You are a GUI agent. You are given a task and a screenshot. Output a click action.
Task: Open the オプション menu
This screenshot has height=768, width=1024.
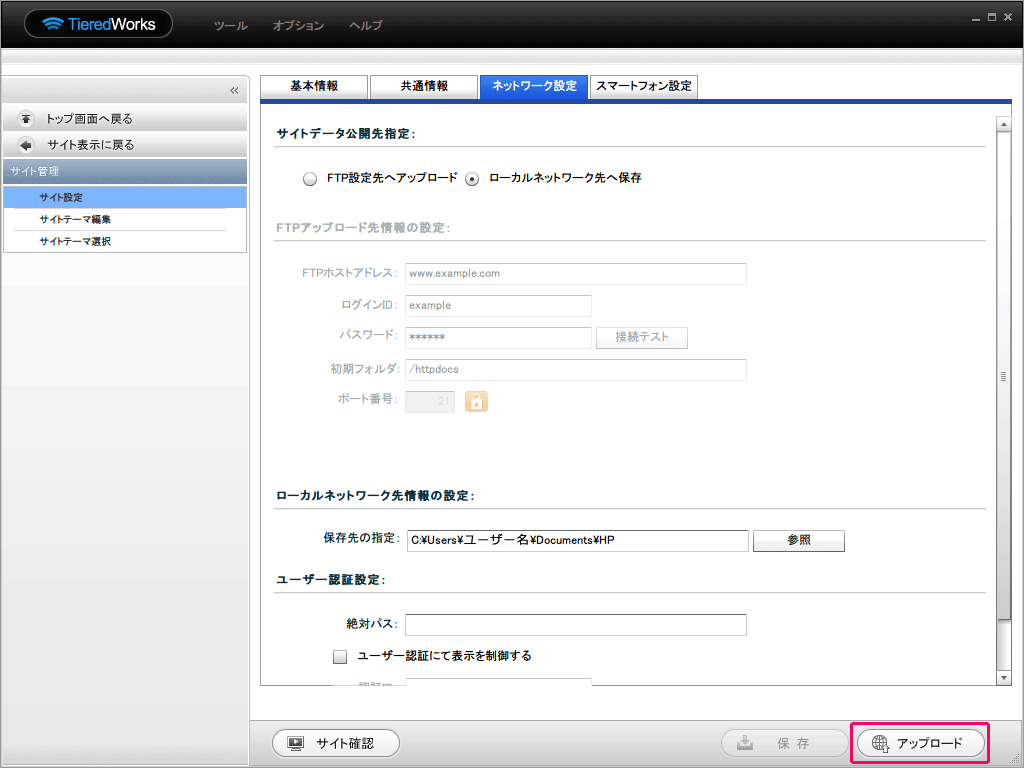point(298,26)
